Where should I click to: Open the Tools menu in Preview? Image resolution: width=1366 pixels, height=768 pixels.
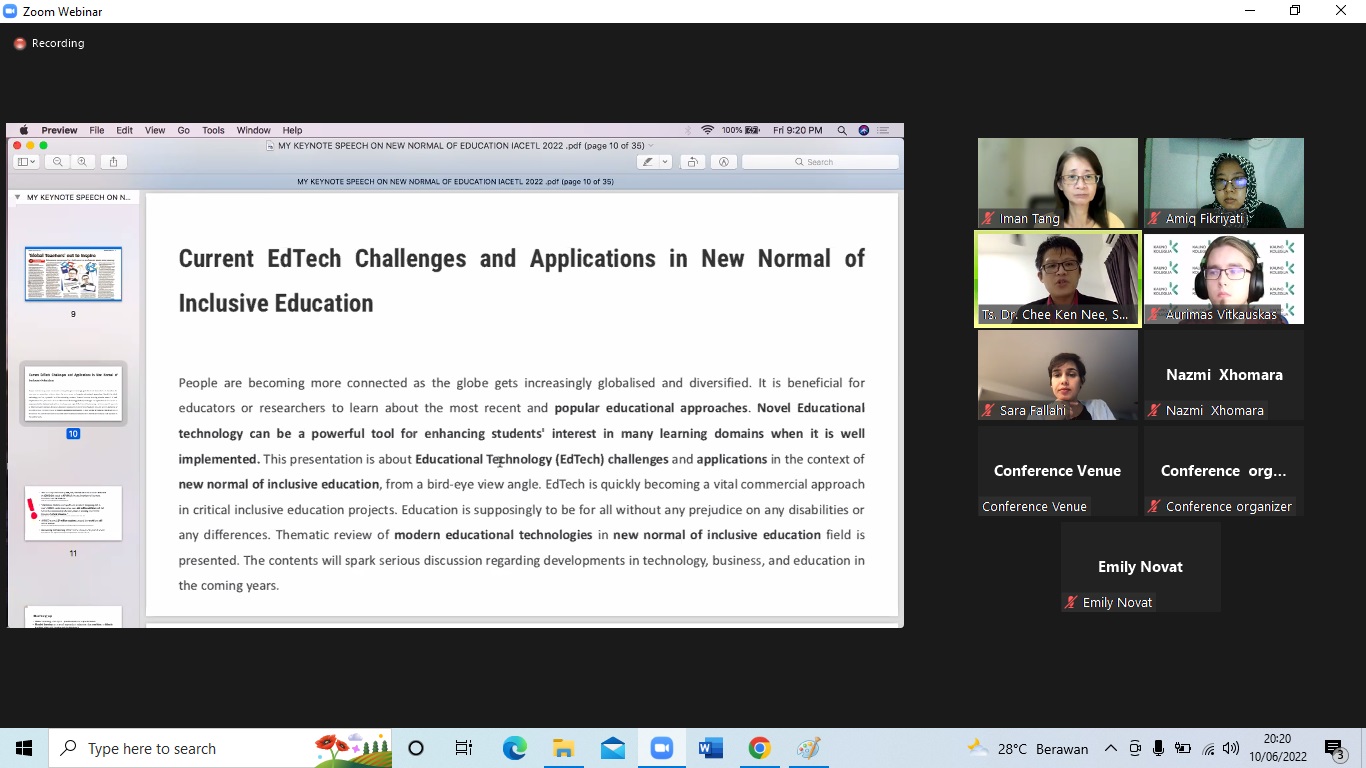tap(213, 130)
